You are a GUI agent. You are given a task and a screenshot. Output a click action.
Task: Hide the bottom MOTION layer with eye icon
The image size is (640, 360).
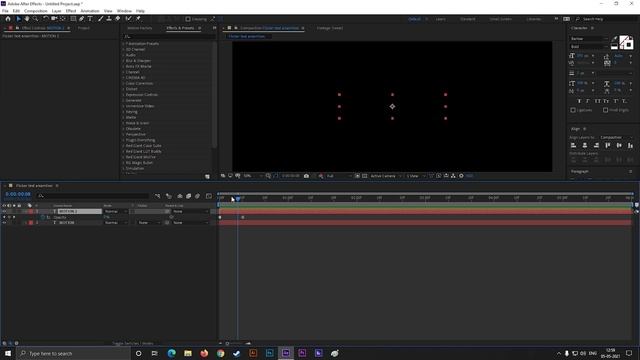(4, 223)
